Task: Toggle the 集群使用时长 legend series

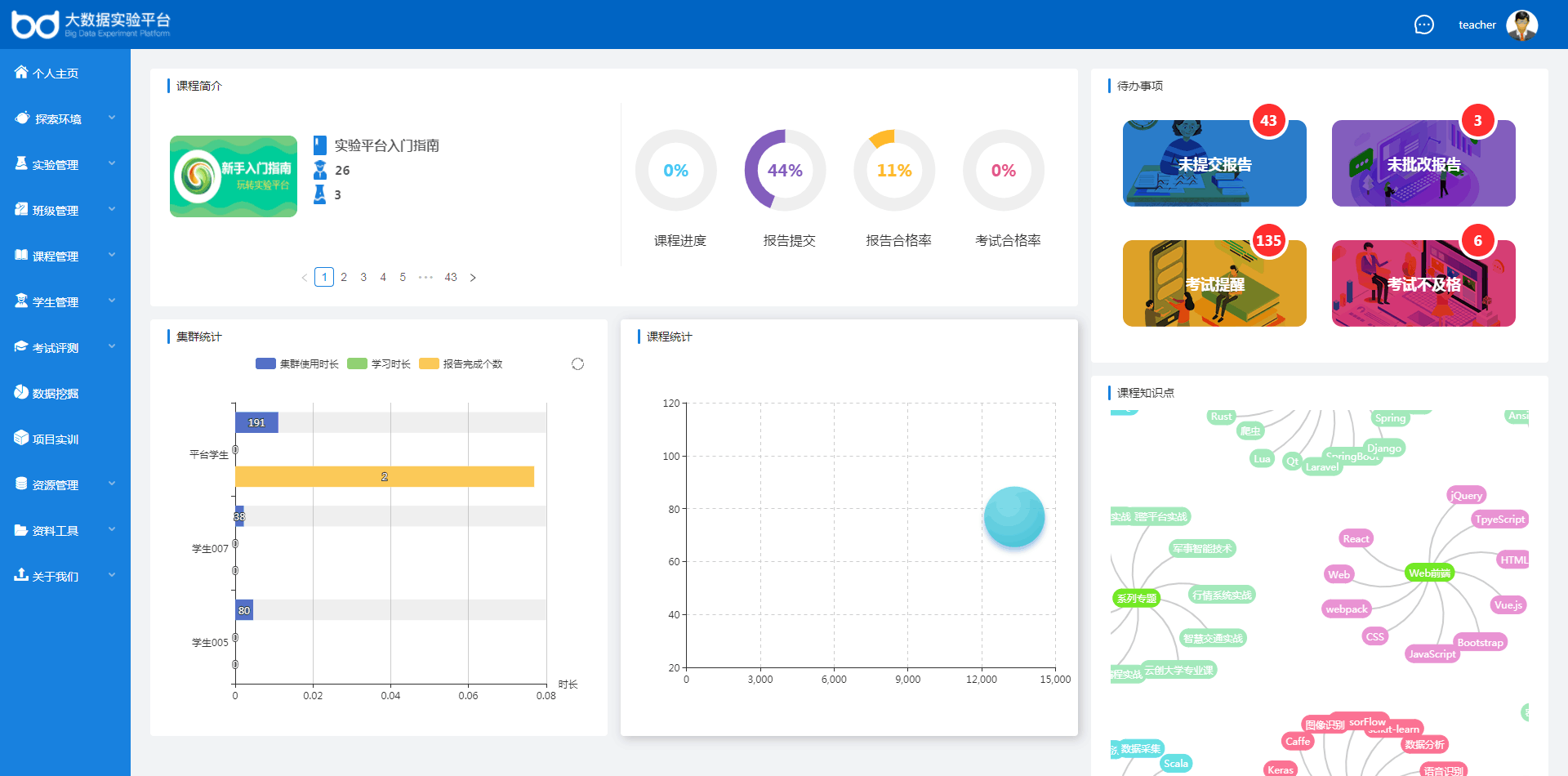Action: (x=297, y=364)
